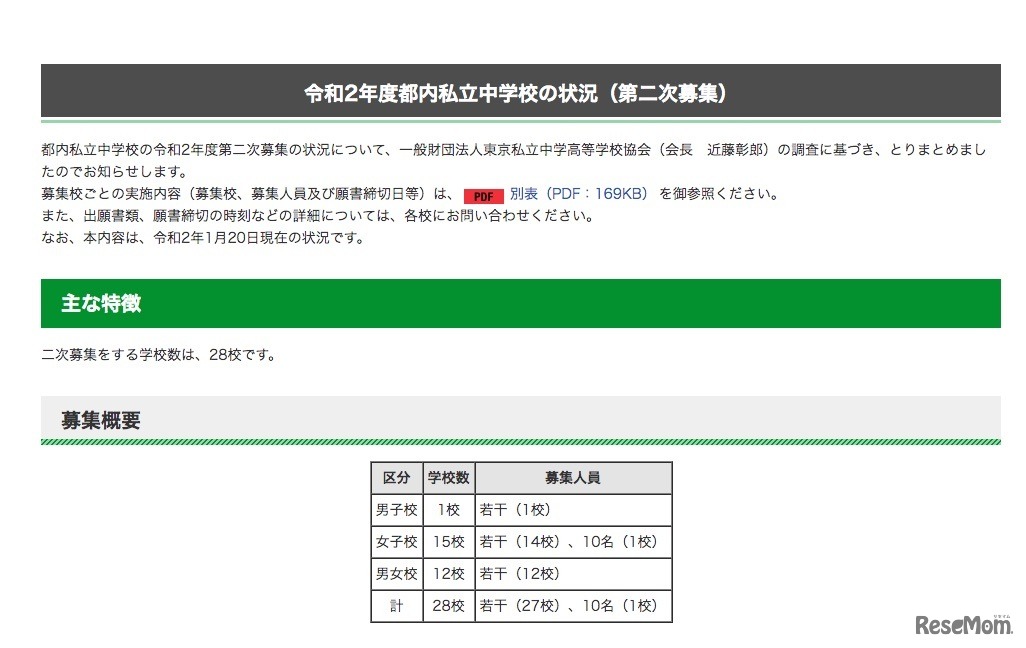The image size is (1026, 648).
Task: Click the 計 row in the table
Action: click(397, 605)
